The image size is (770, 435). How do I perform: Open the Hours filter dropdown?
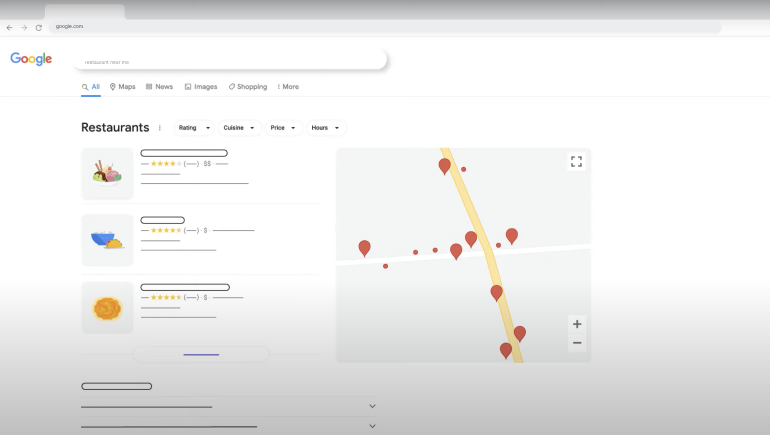326,128
